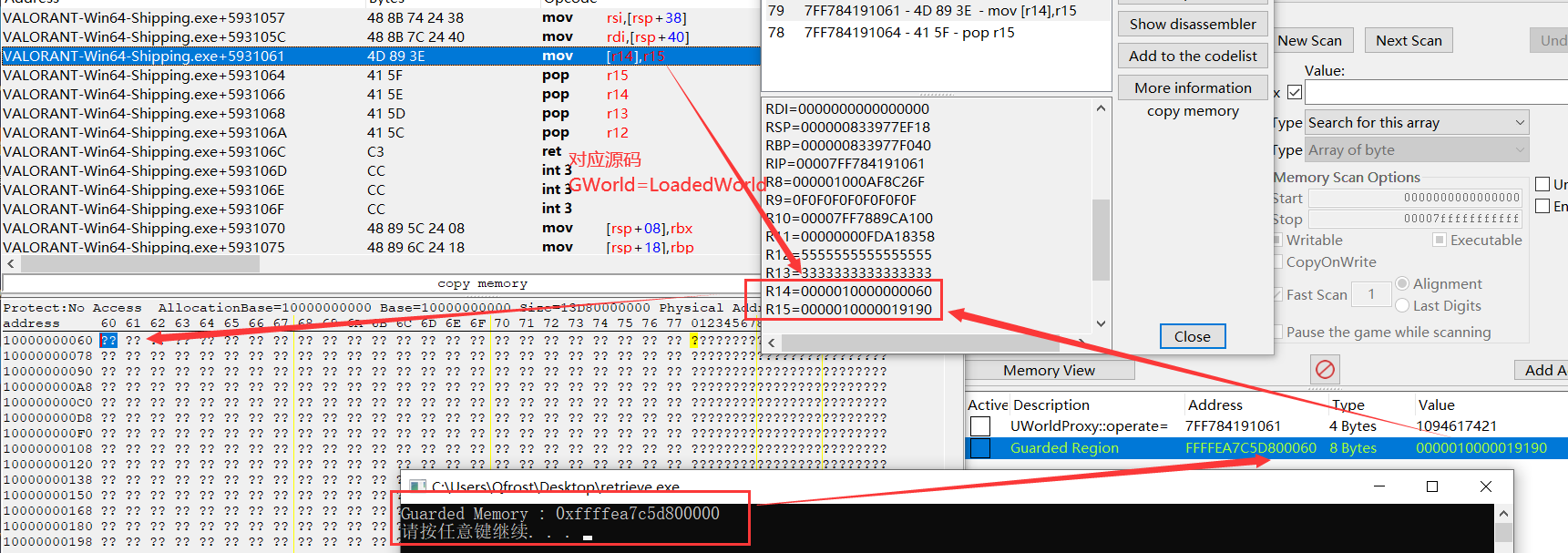Click Add to the codelist button
The height and width of the screenshot is (553, 1568).
[x=1193, y=56]
